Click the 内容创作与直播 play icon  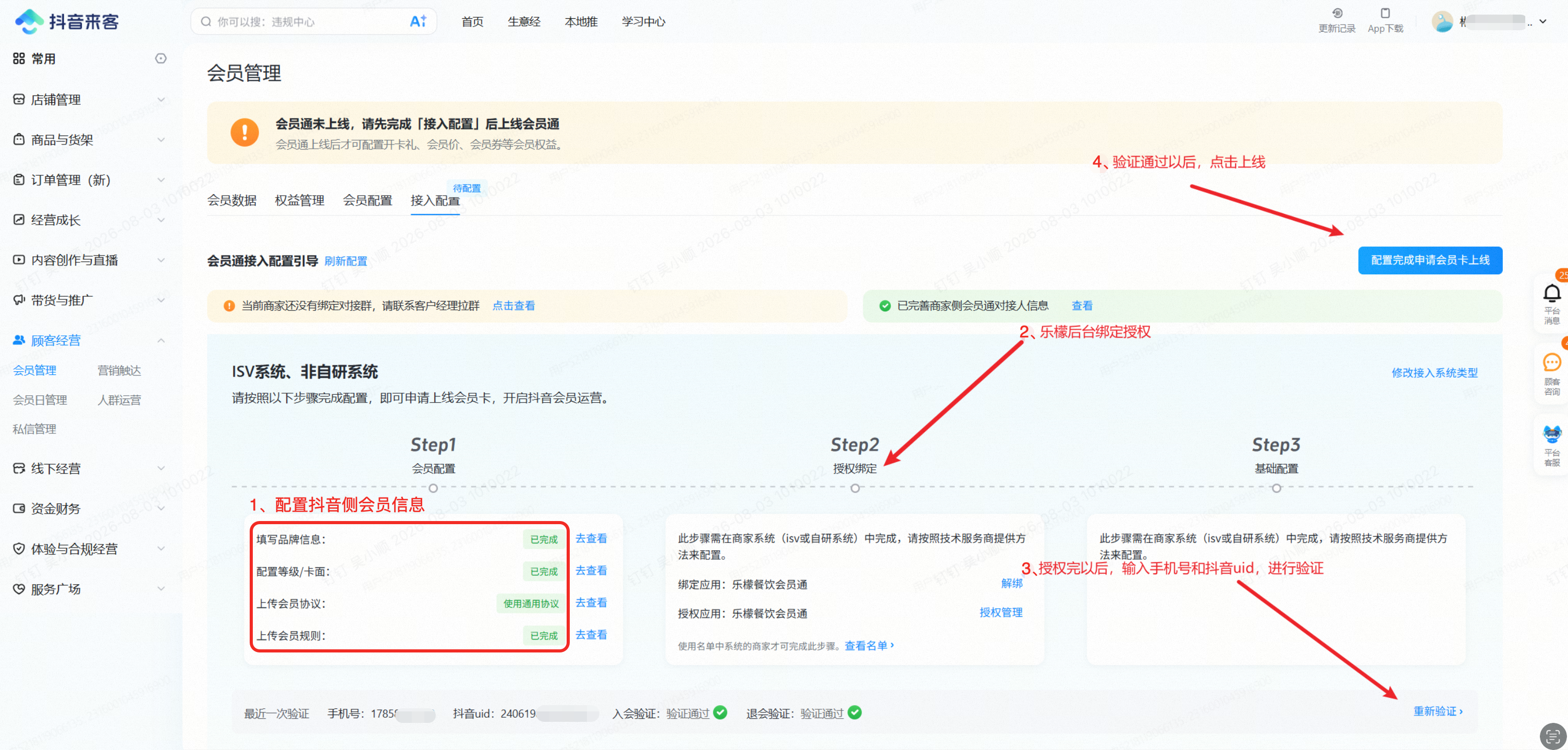(19, 260)
